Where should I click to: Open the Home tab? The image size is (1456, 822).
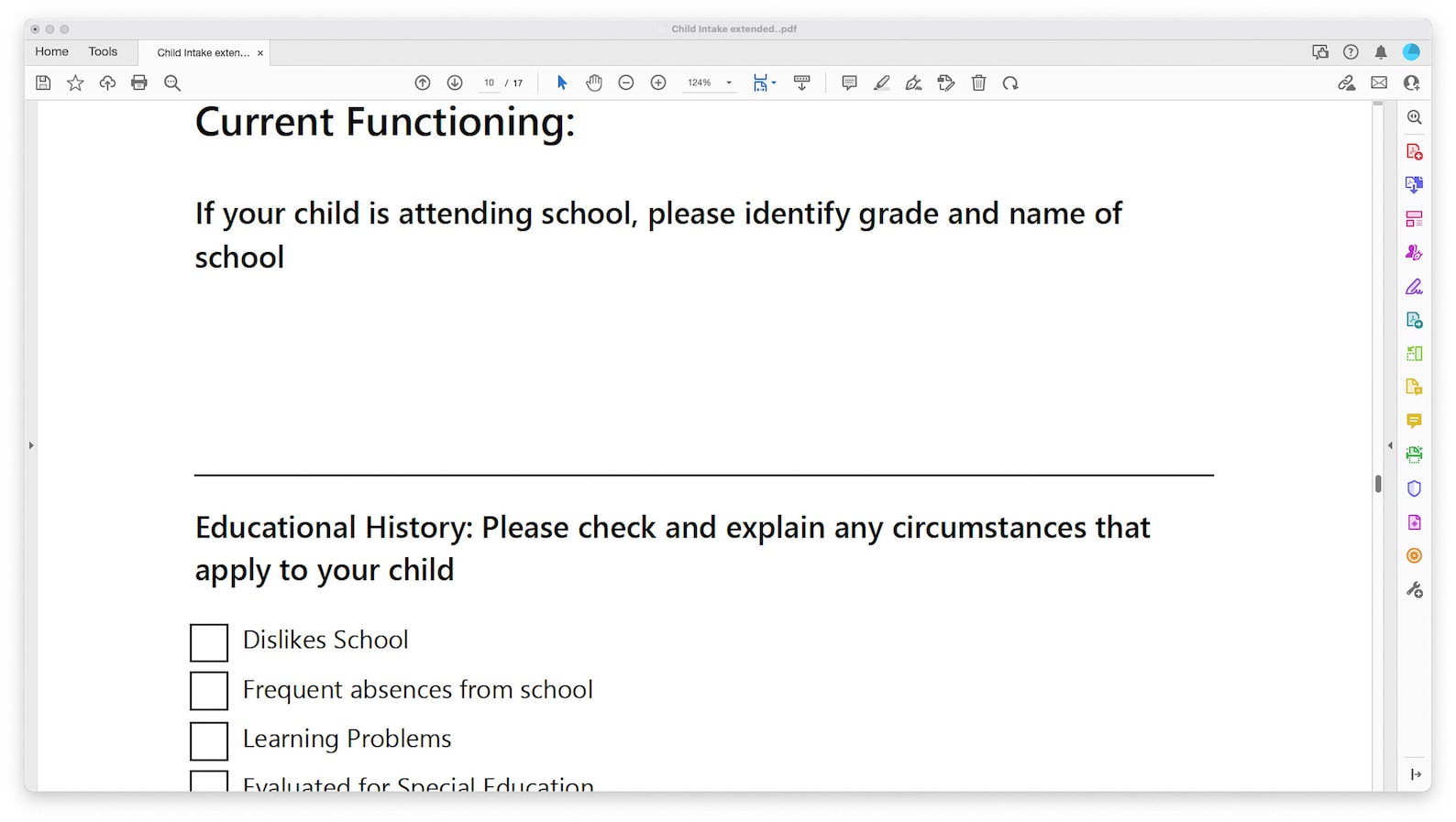[x=52, y=52]
